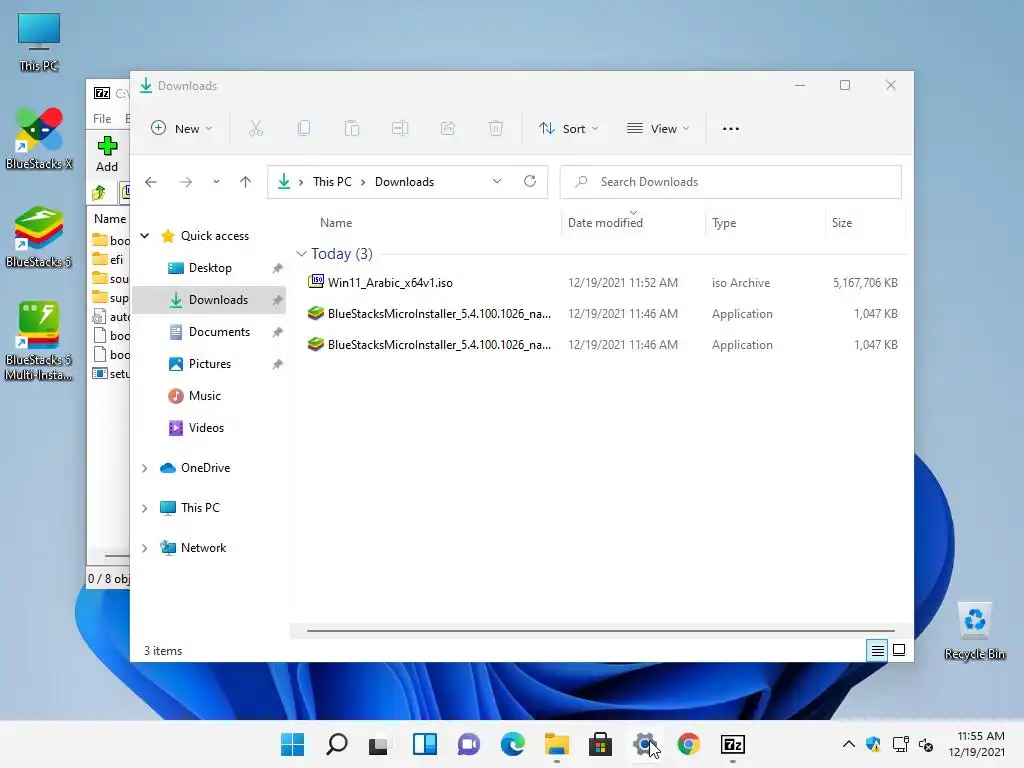The height and width of the screenshot is (768, 1024).
Task: Click the Share icon in toolbar
Action: 448,129
